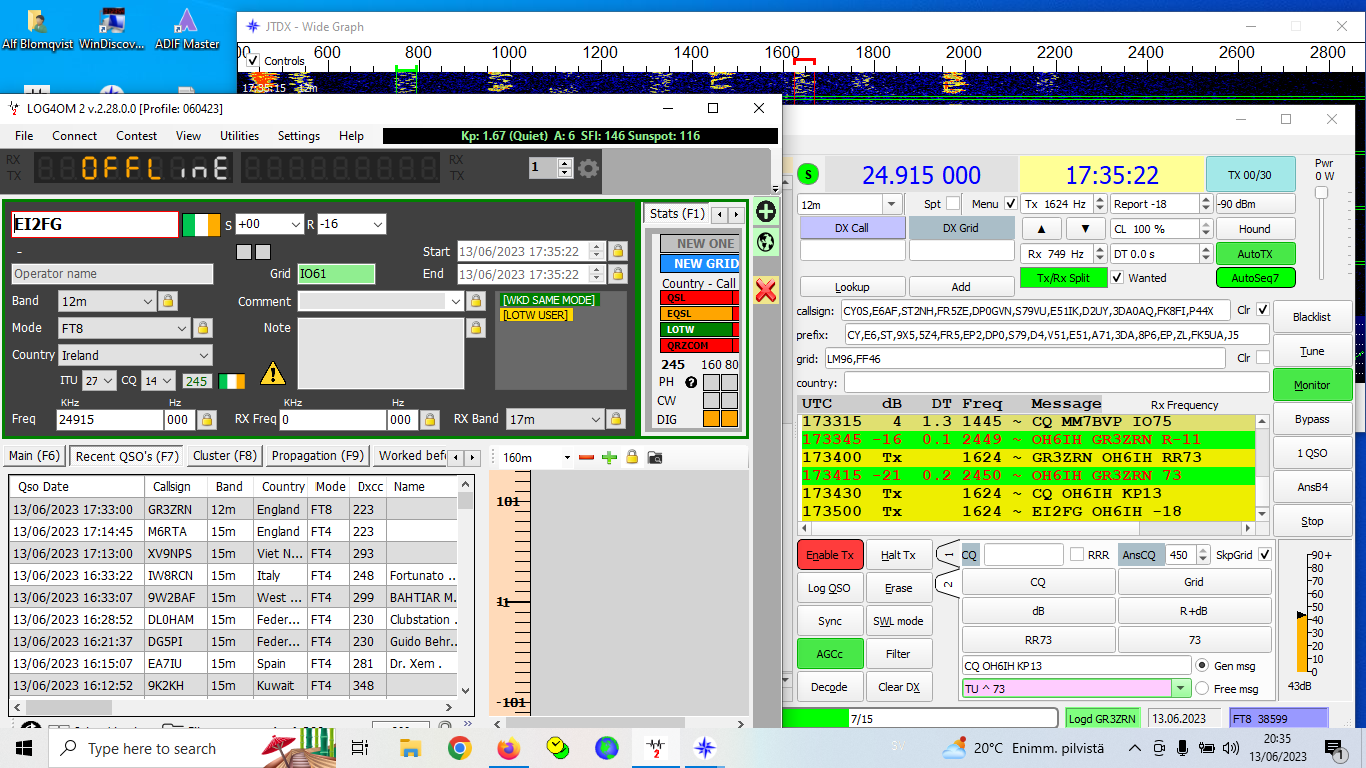Click the Log QSO button
The height and width of the screenshot is (768, 1366).
point(830,588)
